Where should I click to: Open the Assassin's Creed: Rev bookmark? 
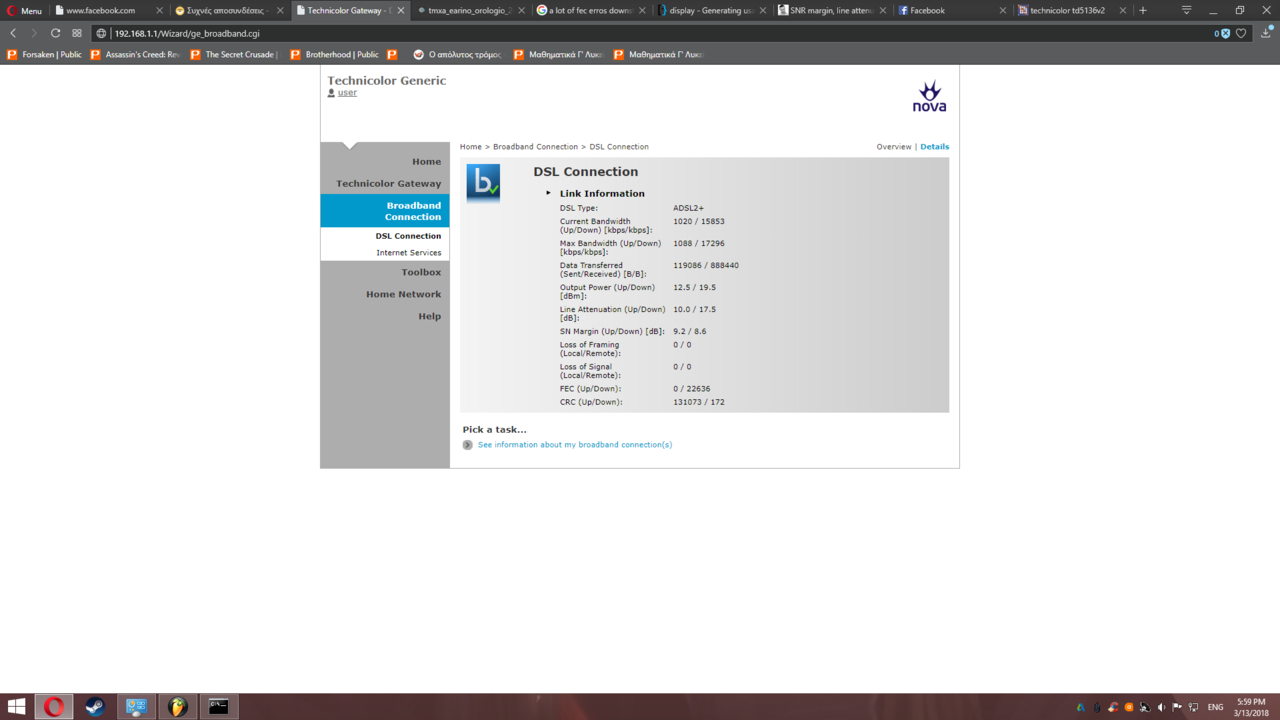pyautogui.click(x=135, y=55)
